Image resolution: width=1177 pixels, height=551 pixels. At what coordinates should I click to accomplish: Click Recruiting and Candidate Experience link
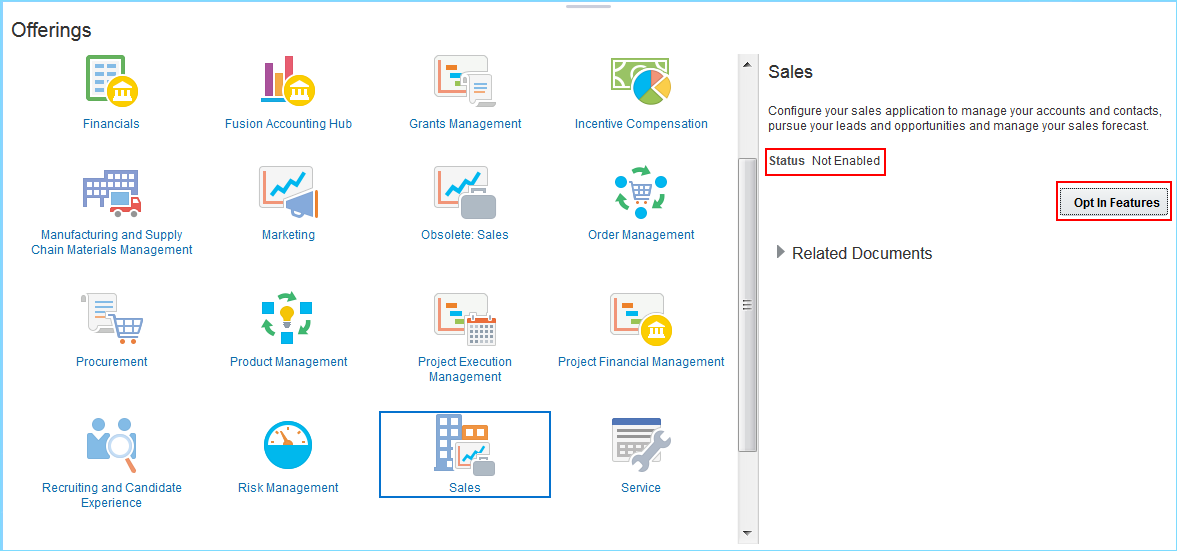coord(111,495)
